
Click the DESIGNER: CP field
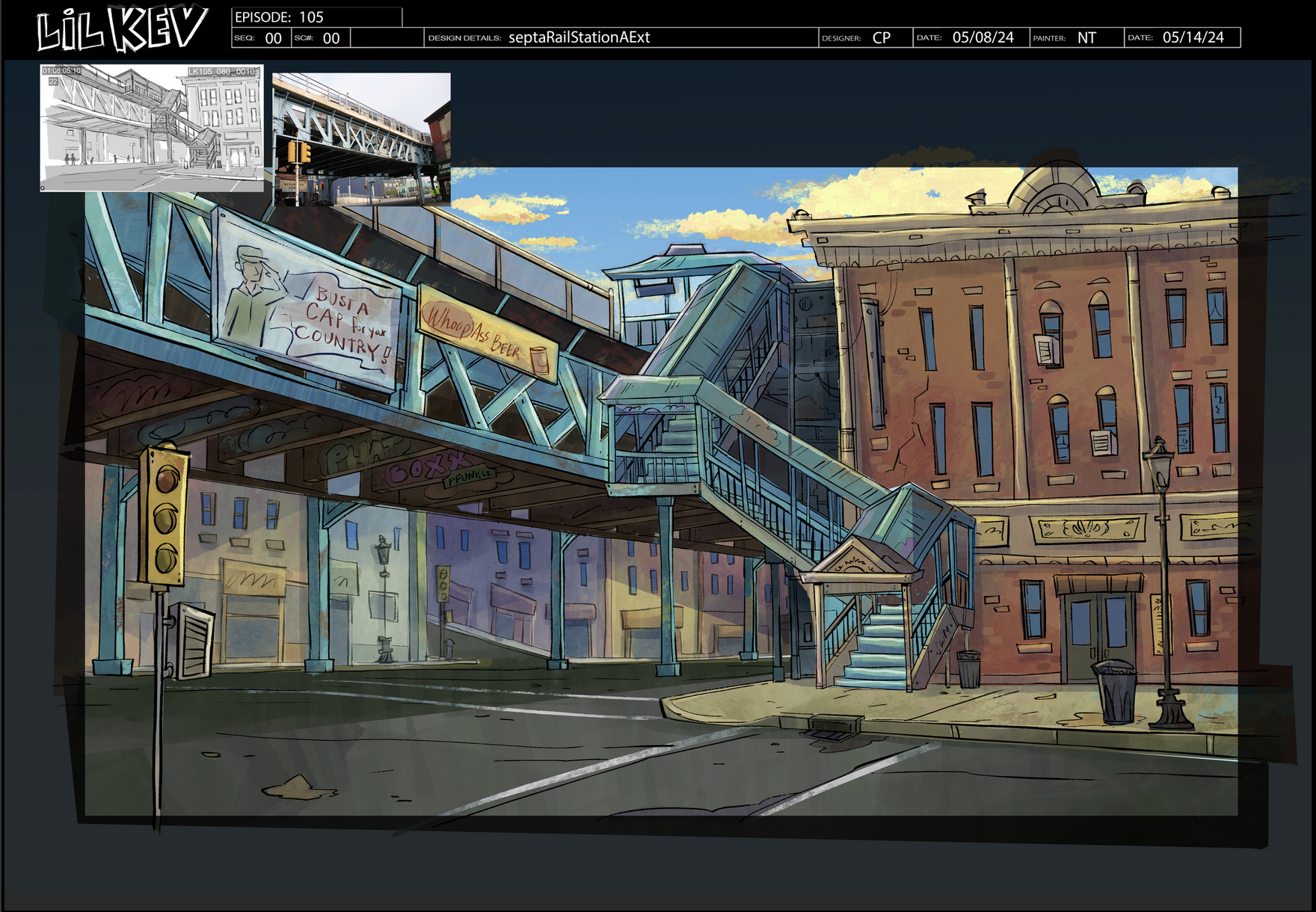865,37
